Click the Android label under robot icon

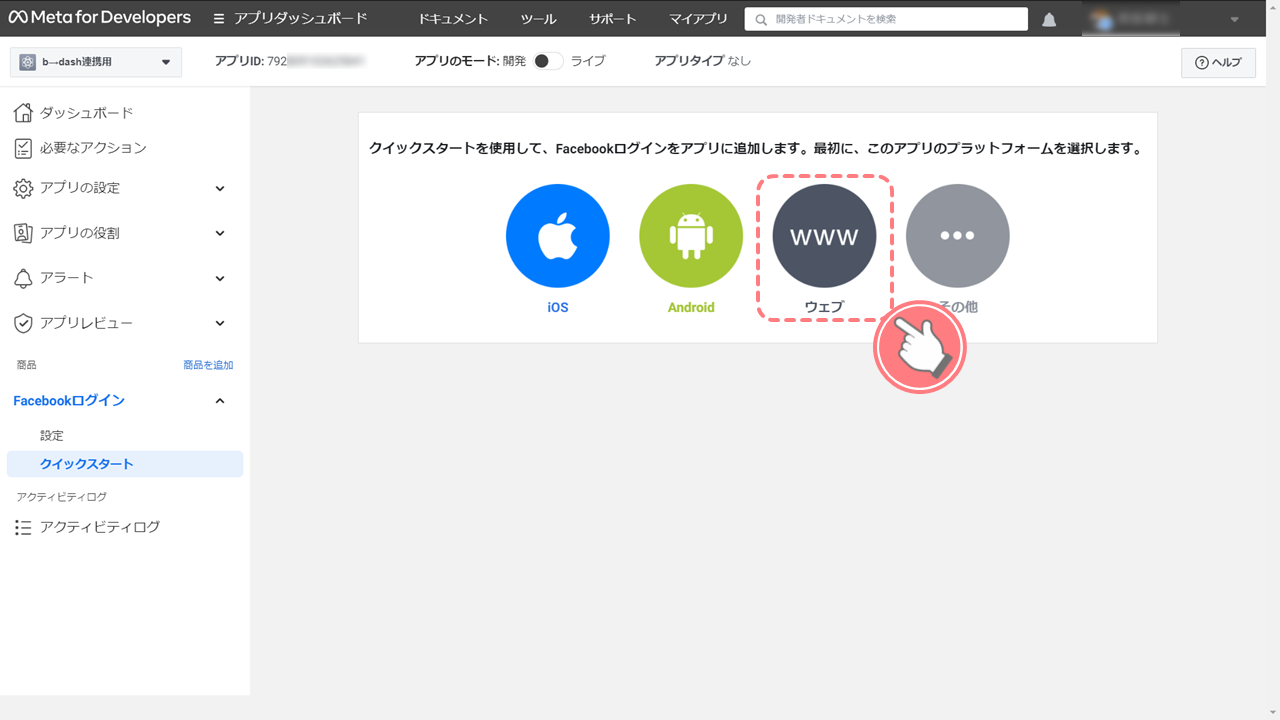pyautogui.click(x=691, y=307)
